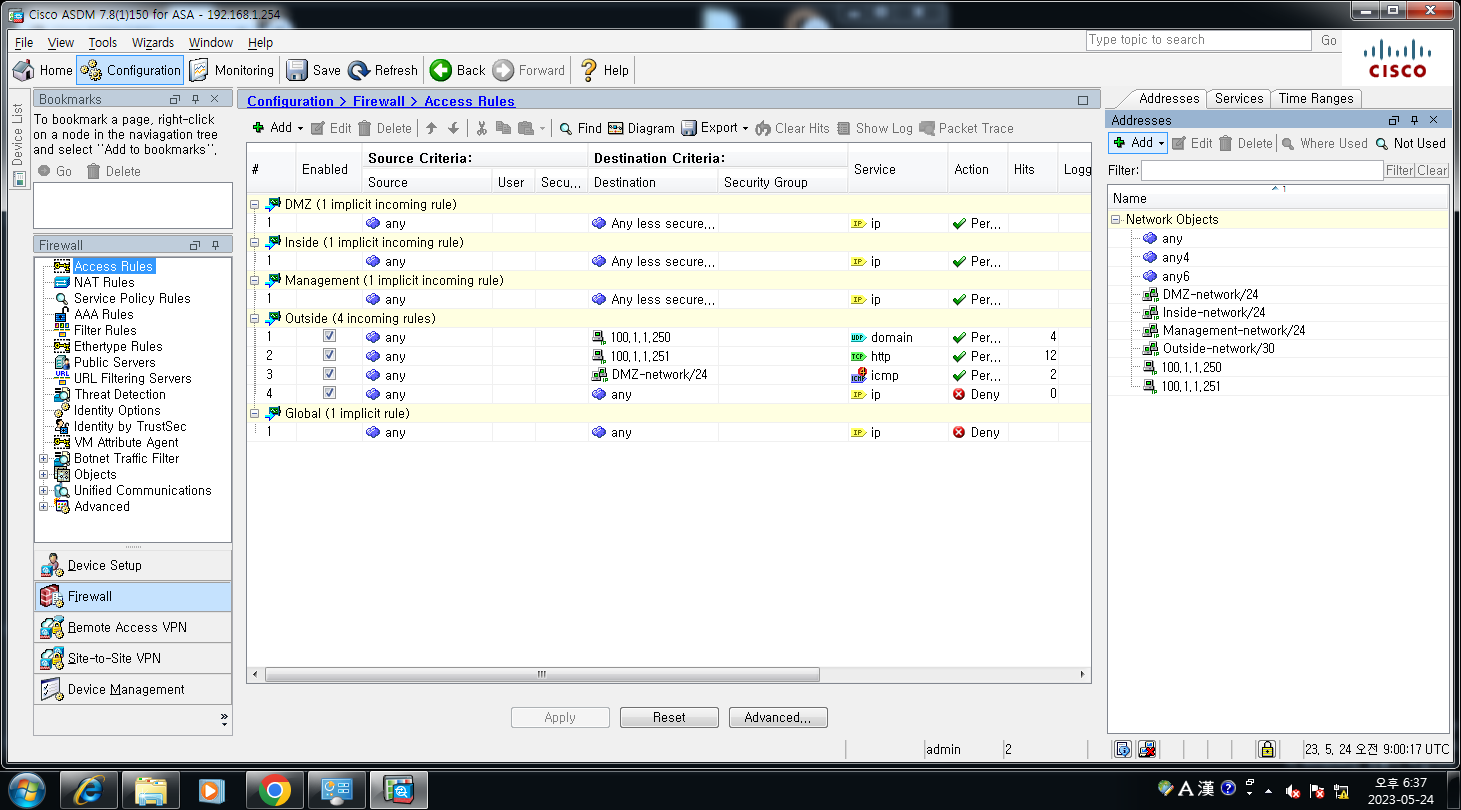
Task: Navigate Back in the toolbar
Action: (x=458, y=70)
